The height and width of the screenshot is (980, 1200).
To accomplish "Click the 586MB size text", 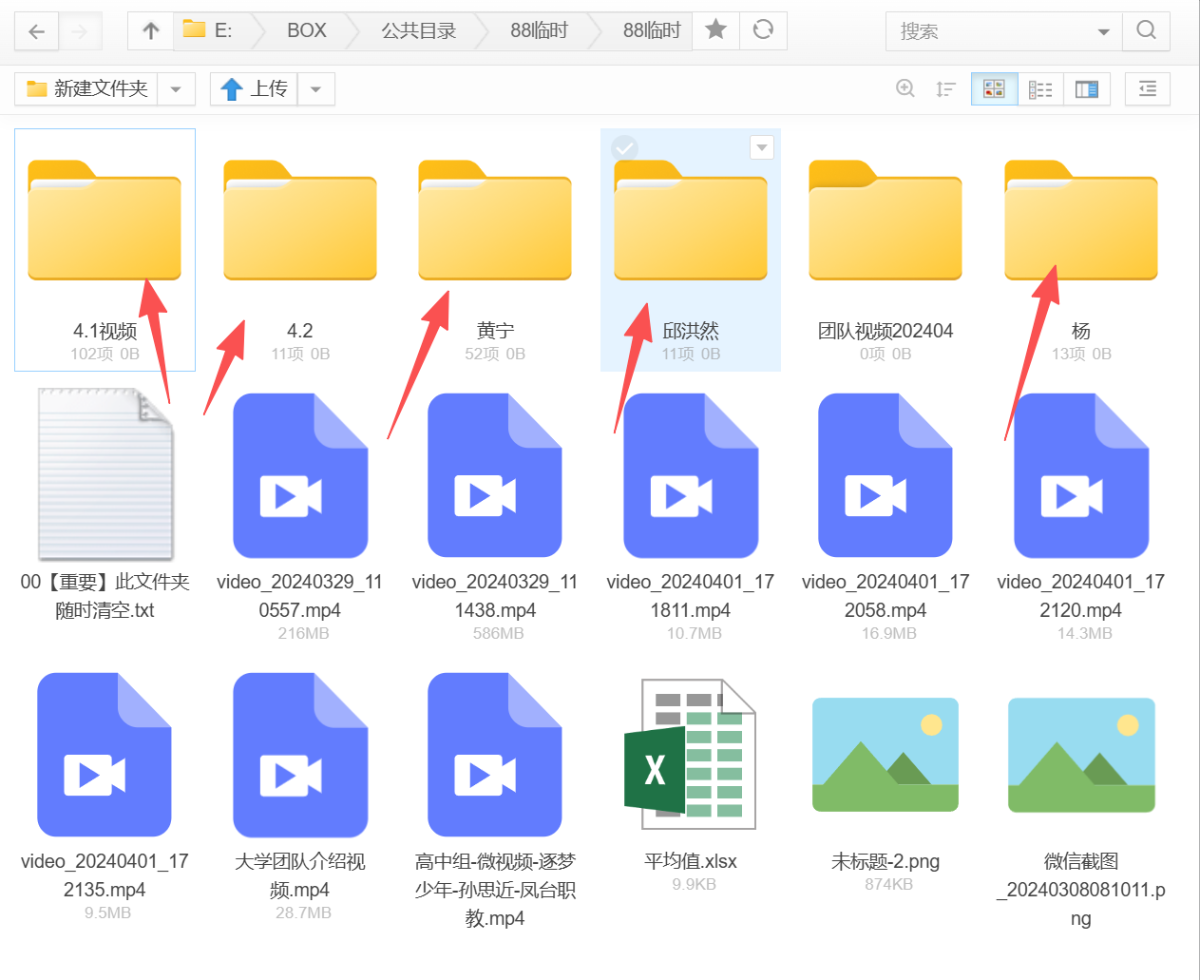I will [496, 634].
